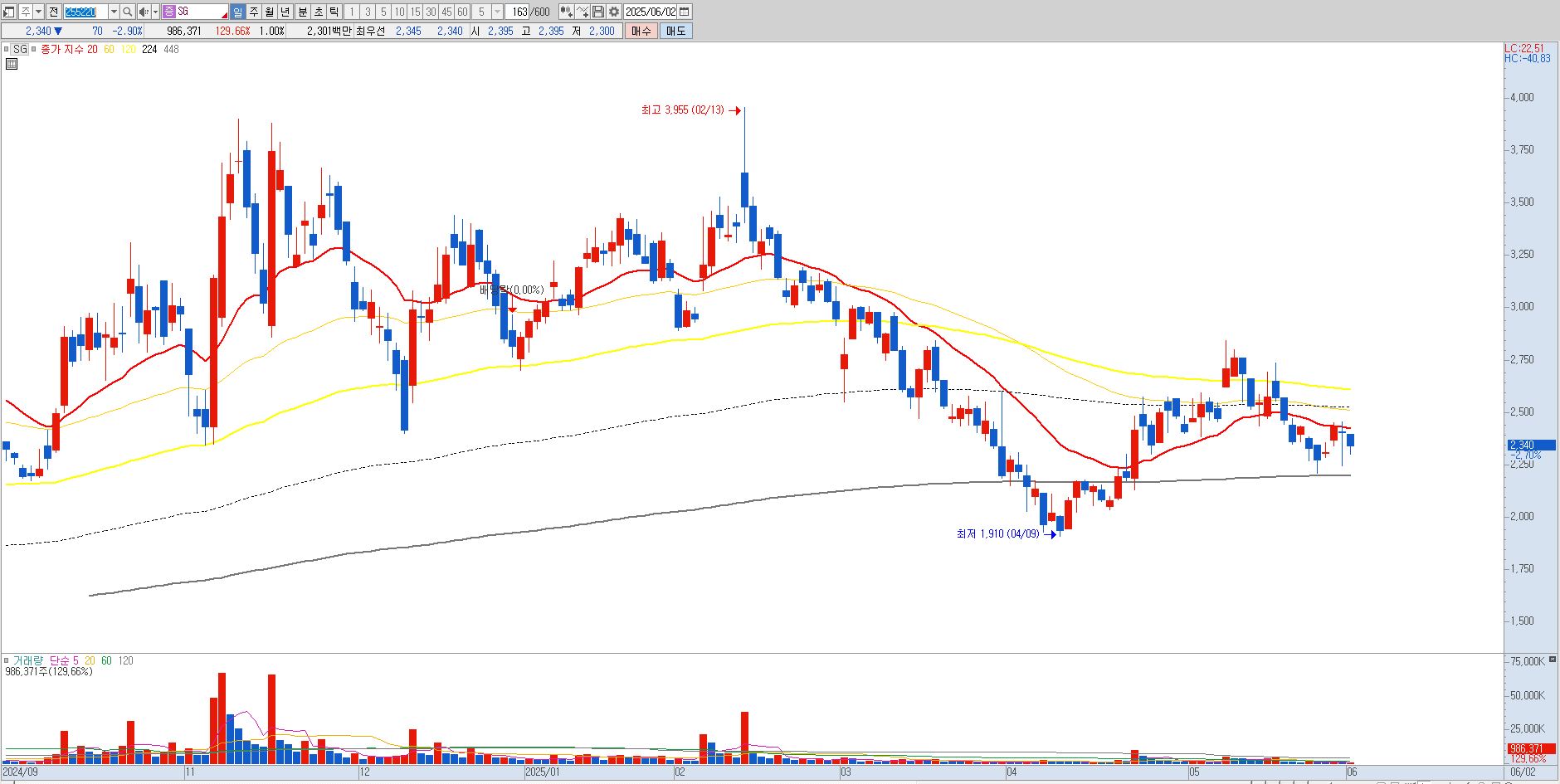Select the 월 (monthly) period toggle
This screenshot has width=1560, height=784.
tap(270, 12)
